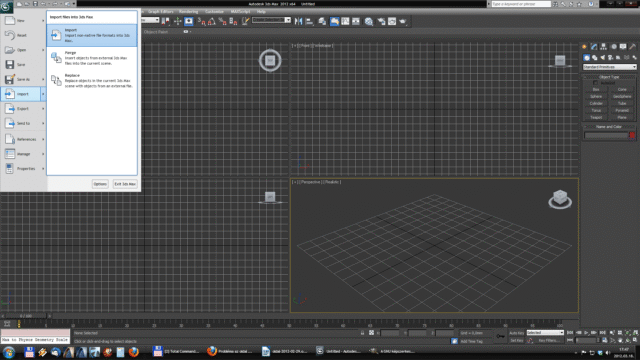Screen dimensions: 640x360
Task: Open Properties in the application menu
Action: 23,169
